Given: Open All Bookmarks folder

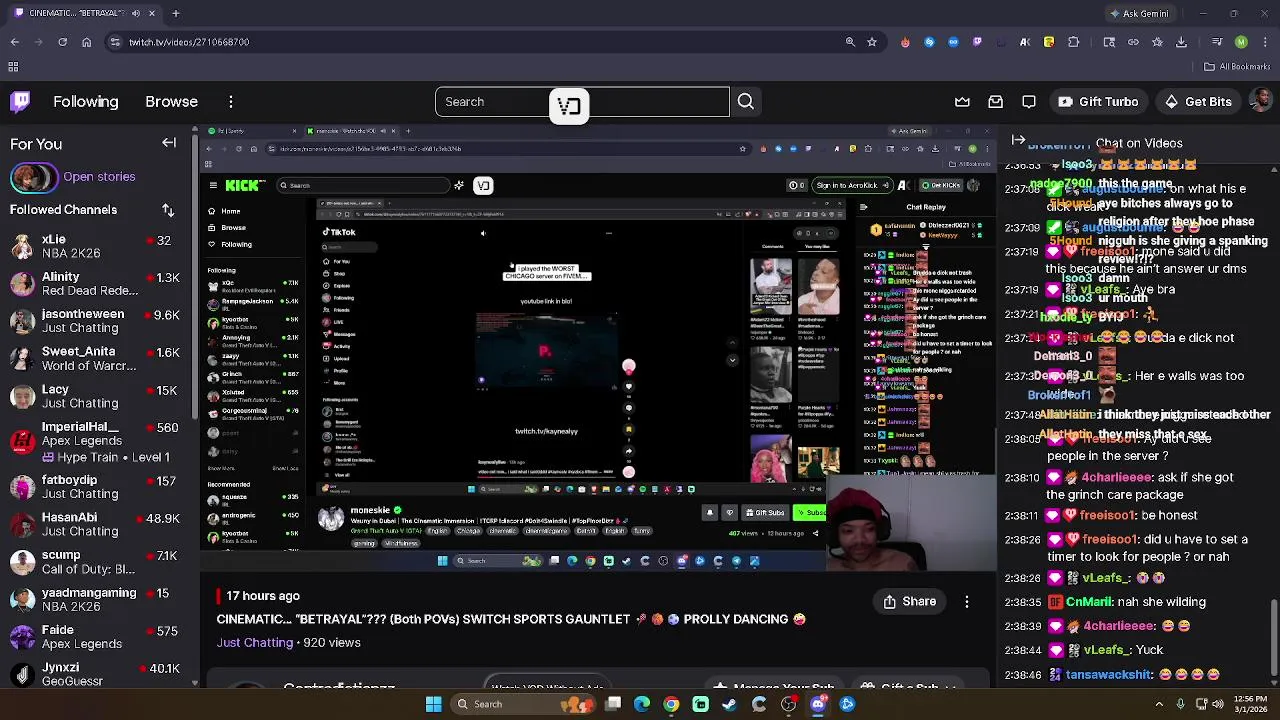Looking at the screenshot, I should (x=1237, y=67).
